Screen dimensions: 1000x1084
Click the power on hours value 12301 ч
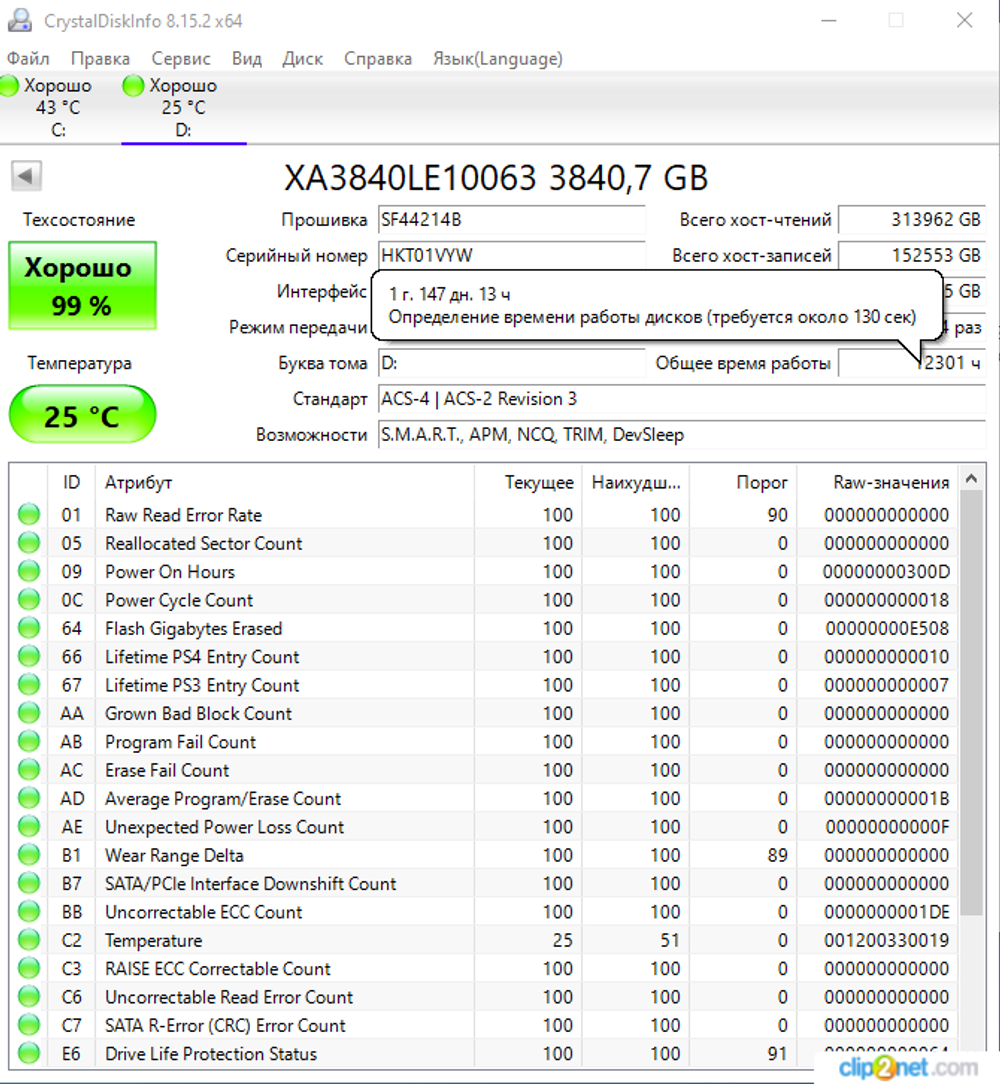911,363
